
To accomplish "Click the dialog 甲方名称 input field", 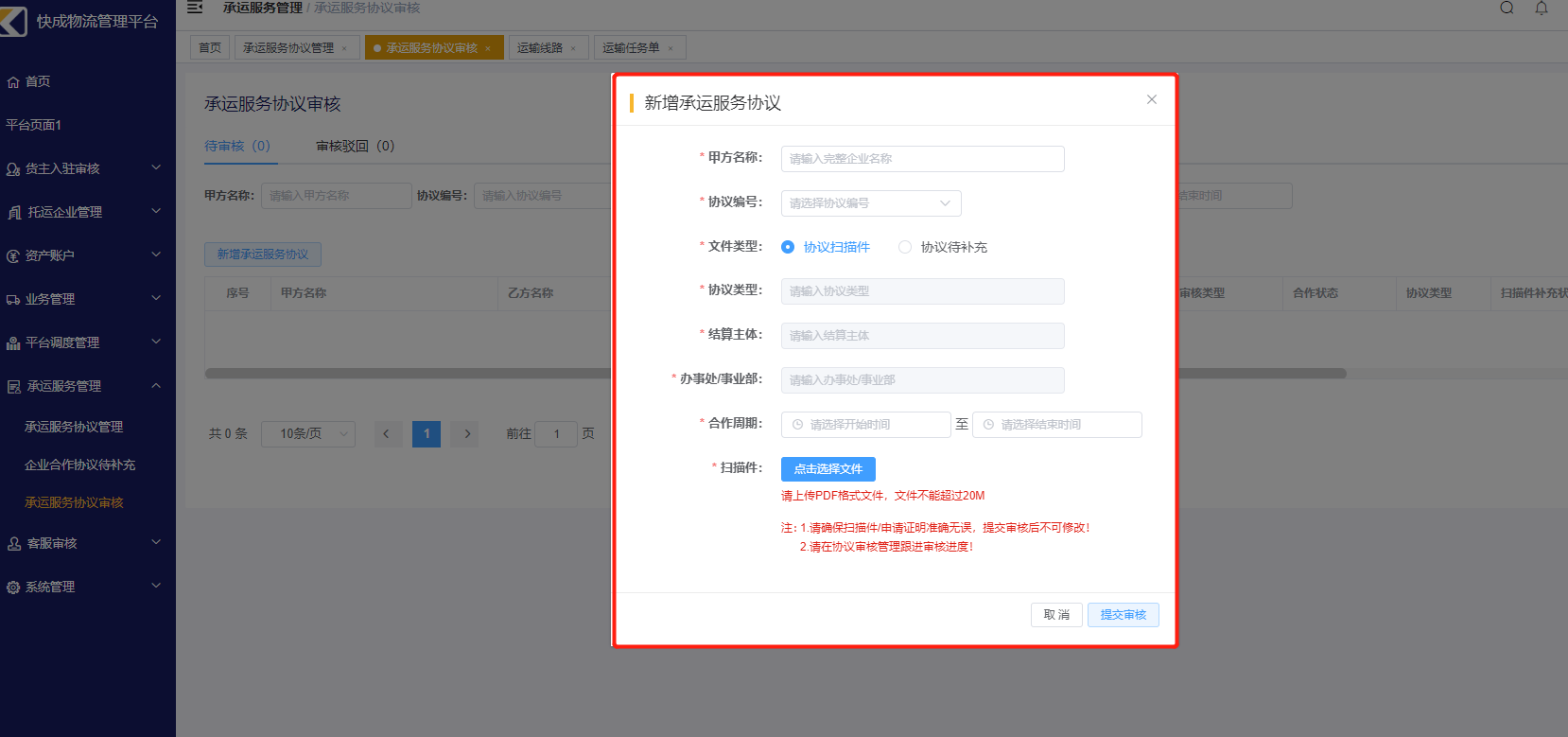I will pos(923,159).
